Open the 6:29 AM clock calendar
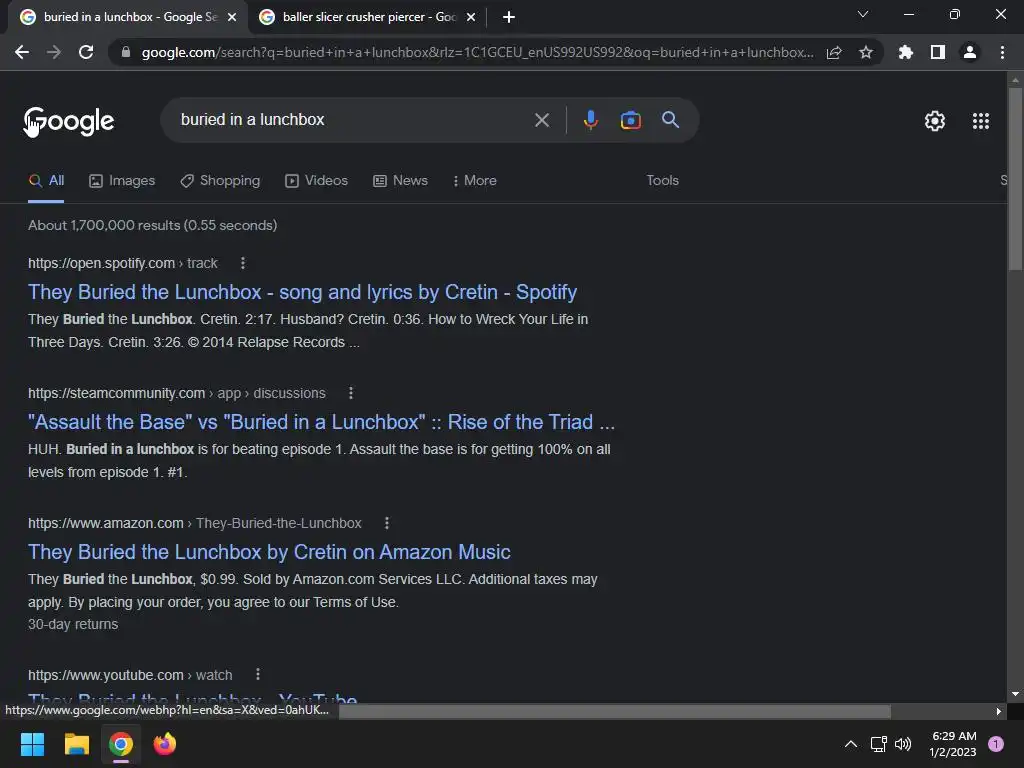 pos(953,744)
